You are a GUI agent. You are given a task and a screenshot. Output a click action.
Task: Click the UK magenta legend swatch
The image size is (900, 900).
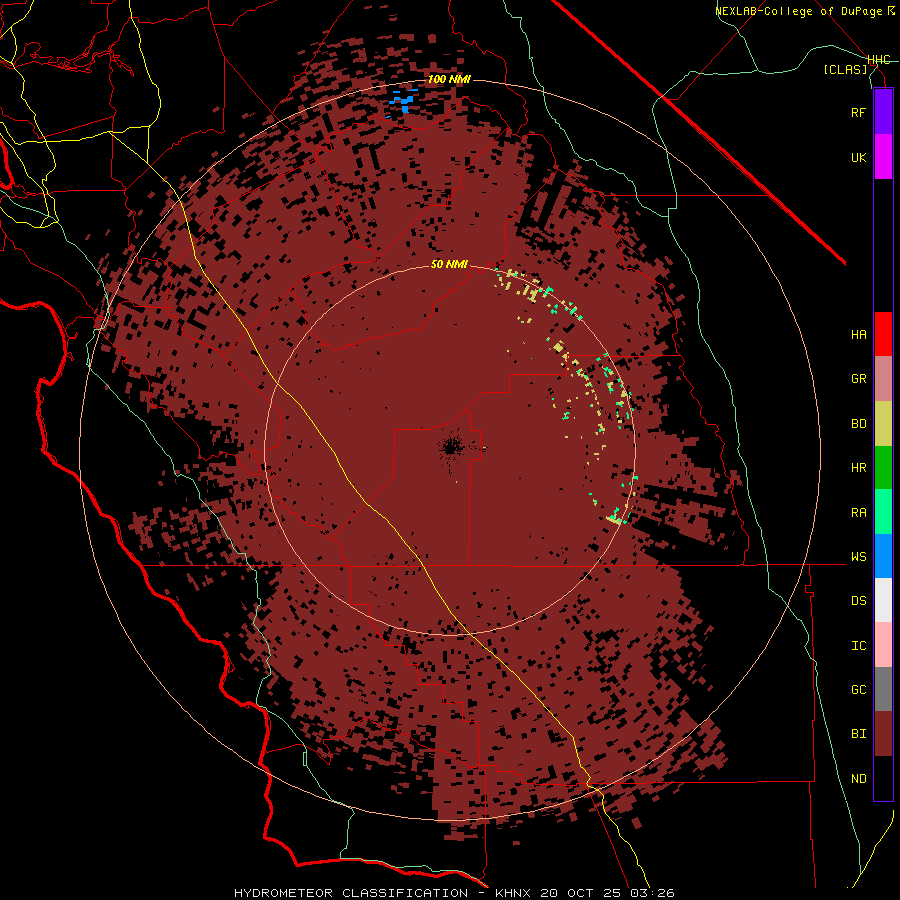pyautogui.click(x=883, y=157)
